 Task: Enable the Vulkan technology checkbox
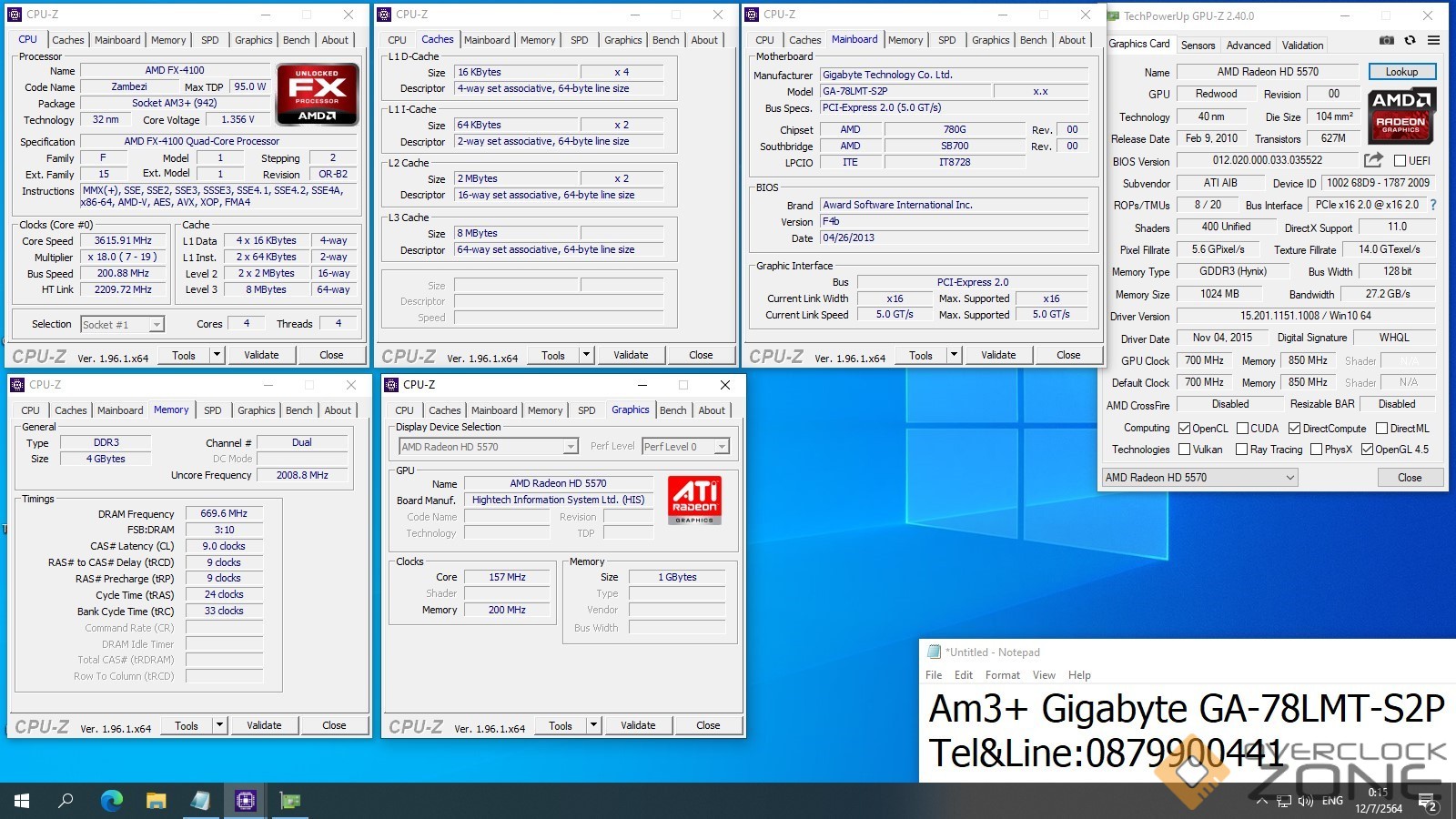click(x=1185, y=450)
